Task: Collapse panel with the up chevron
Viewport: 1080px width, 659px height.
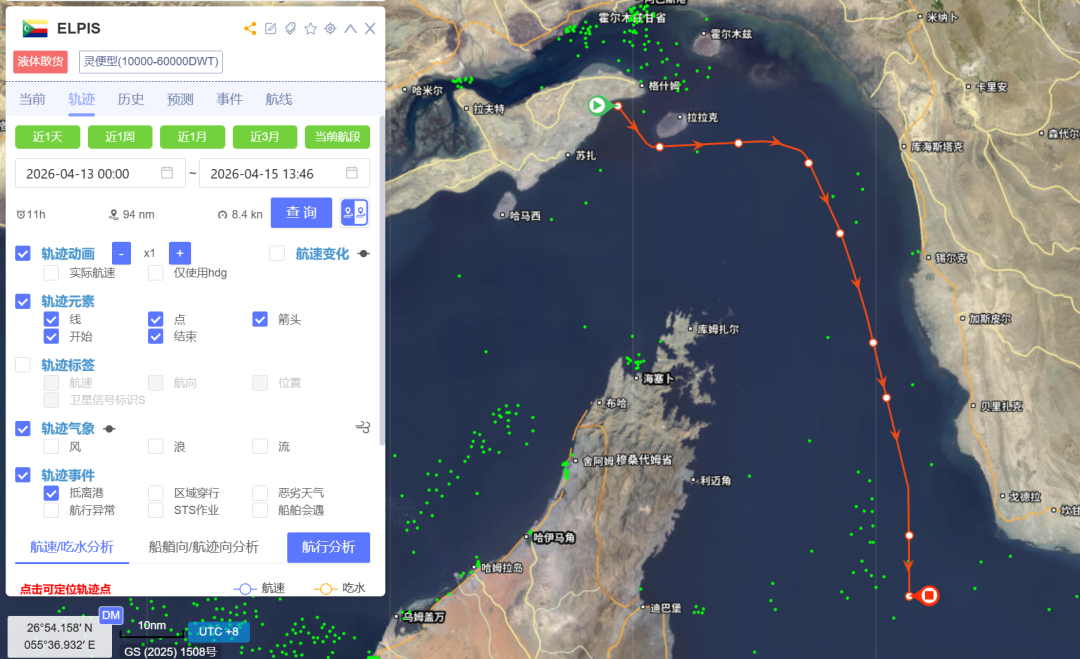Action: [351, 28]
